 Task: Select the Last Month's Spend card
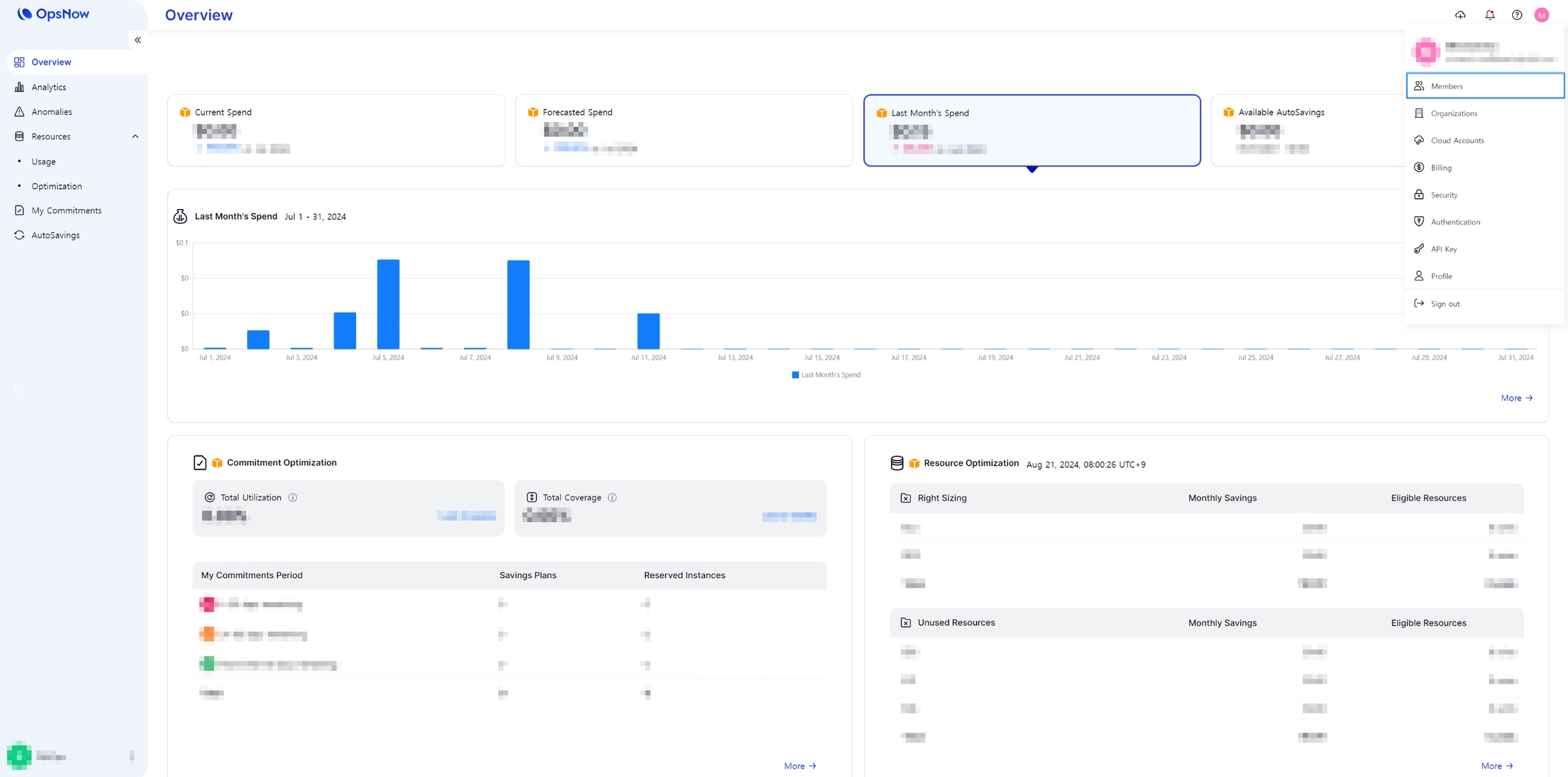click(x=1031, y=130)
